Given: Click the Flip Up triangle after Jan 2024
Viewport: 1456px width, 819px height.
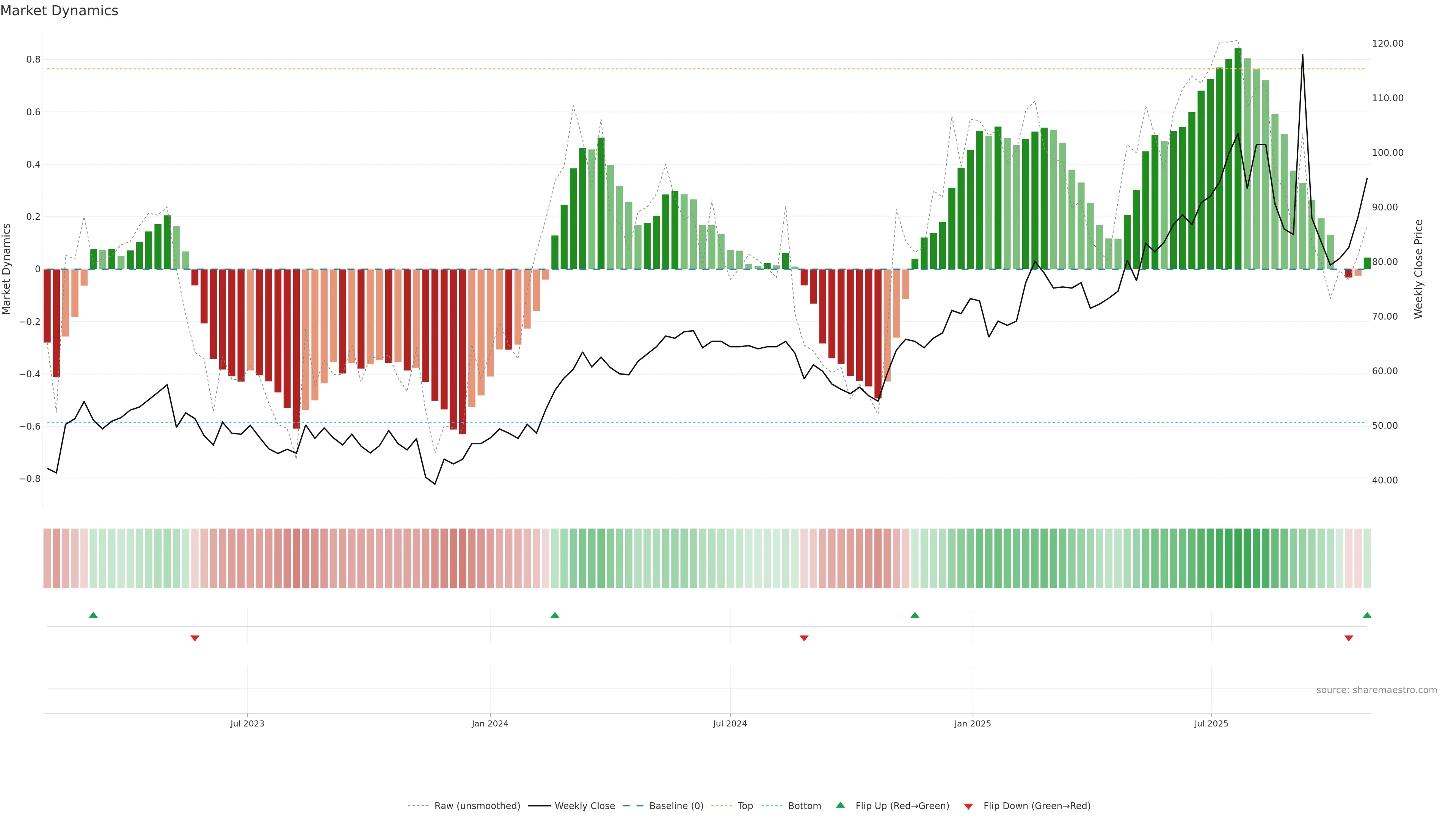Looking at the screenshot, I should tap(554, 615).
